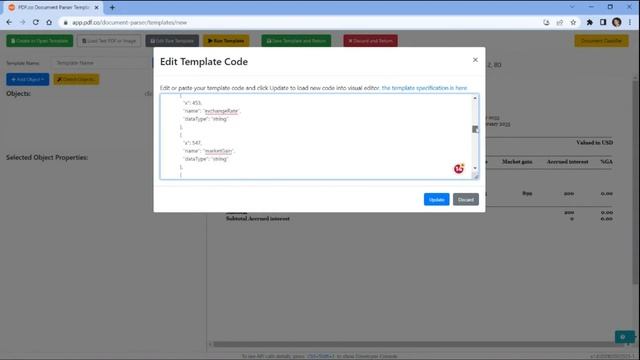This screenshot has height=360, width=640.
Task: Bookmark this page with the star icon
Action: (573, 22)
